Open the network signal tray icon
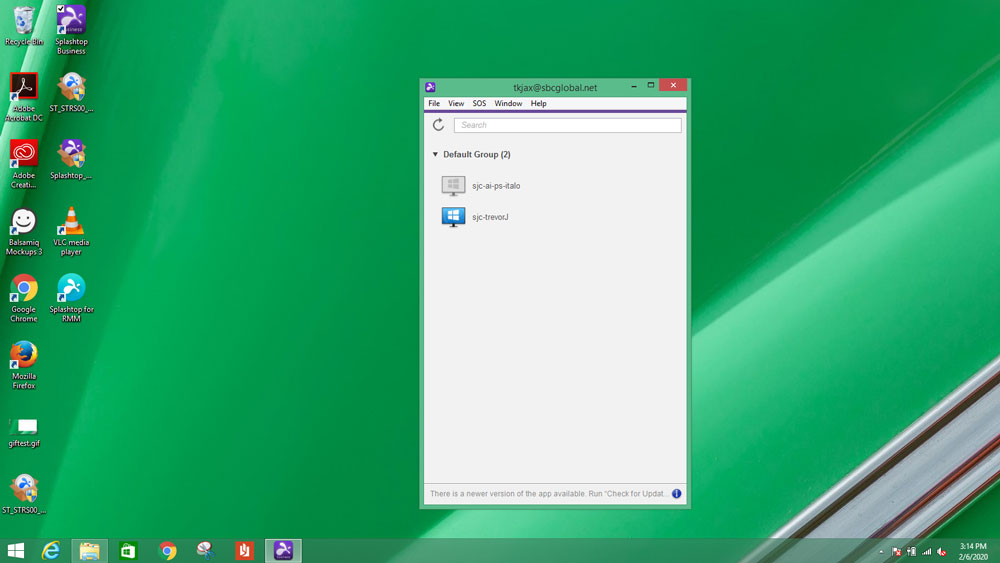 click(927, 552)
